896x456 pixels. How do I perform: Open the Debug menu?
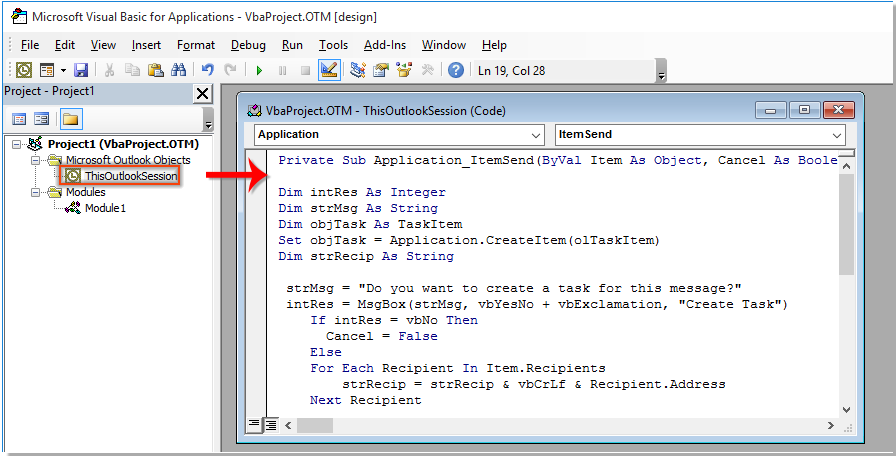[x=248, y=45]
